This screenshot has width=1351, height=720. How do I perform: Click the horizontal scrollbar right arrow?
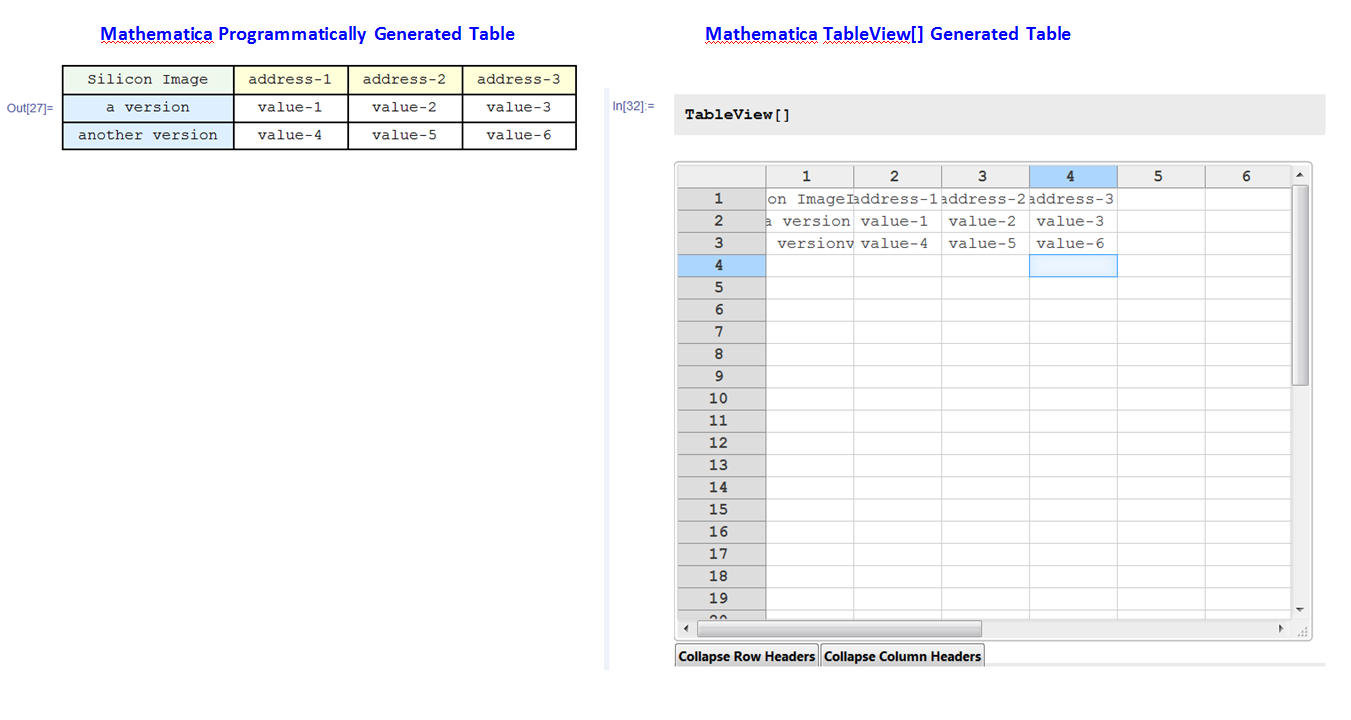(x=1281, y=628)
